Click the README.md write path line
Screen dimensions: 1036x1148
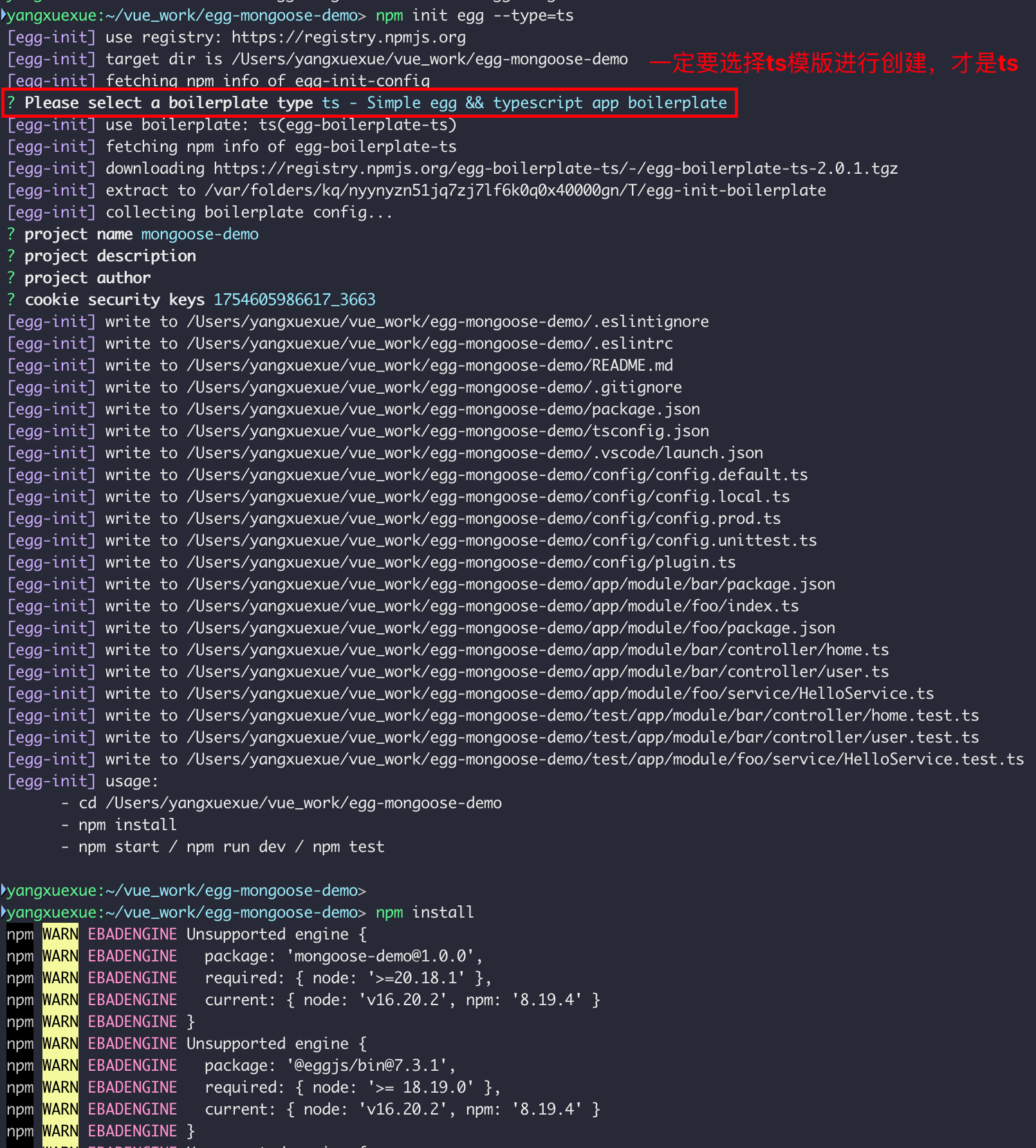(429, 366)
